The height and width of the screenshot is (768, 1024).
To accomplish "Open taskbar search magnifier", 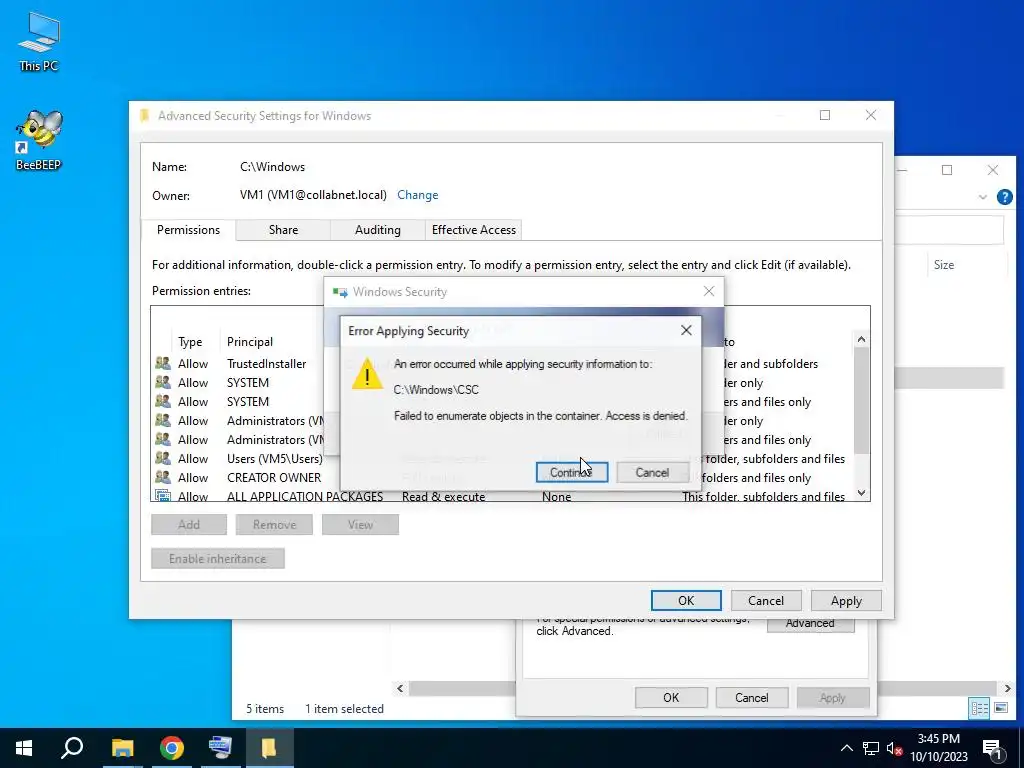I will click(x=72, y=748).
